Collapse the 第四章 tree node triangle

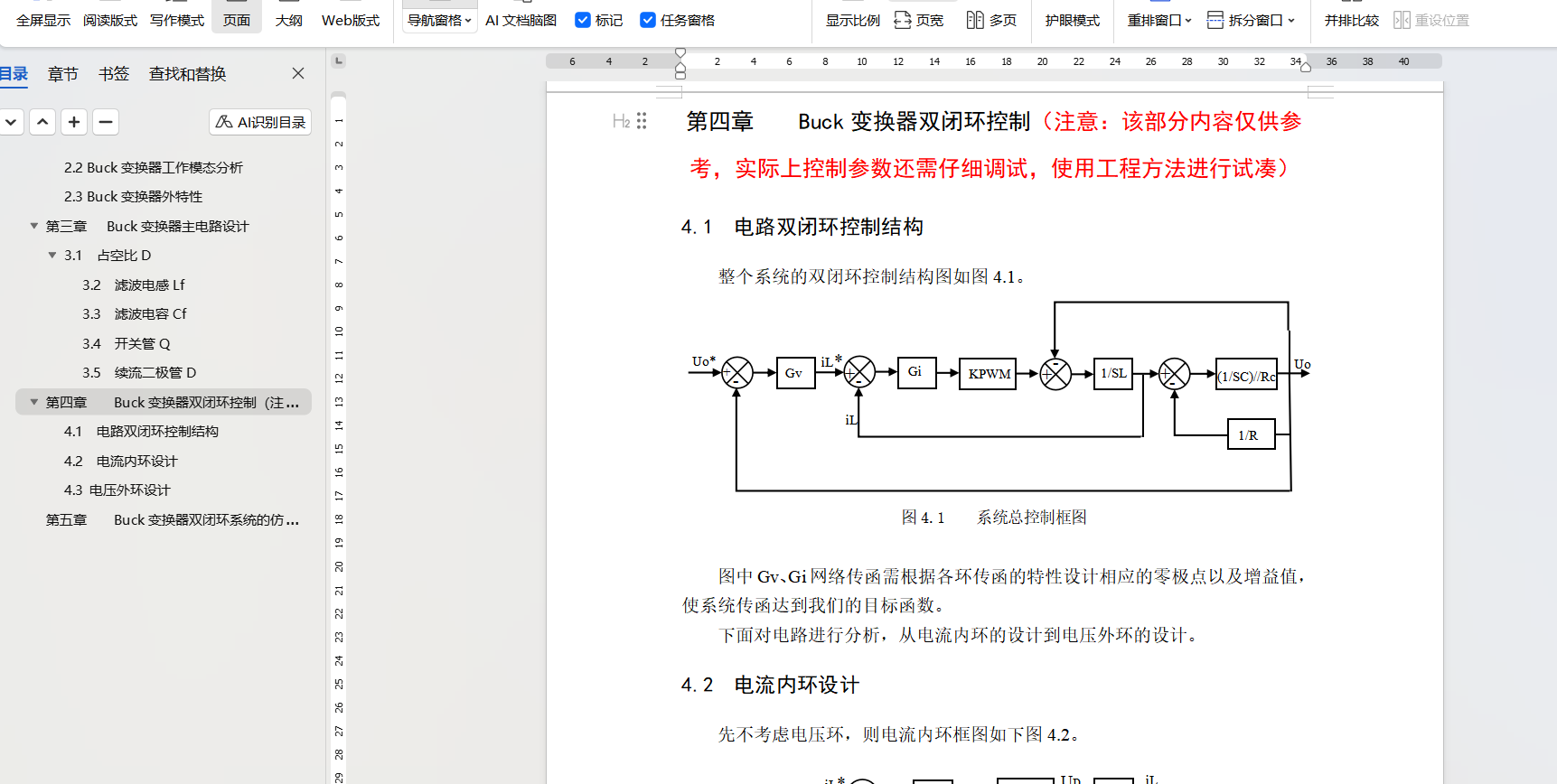(34, 402)
